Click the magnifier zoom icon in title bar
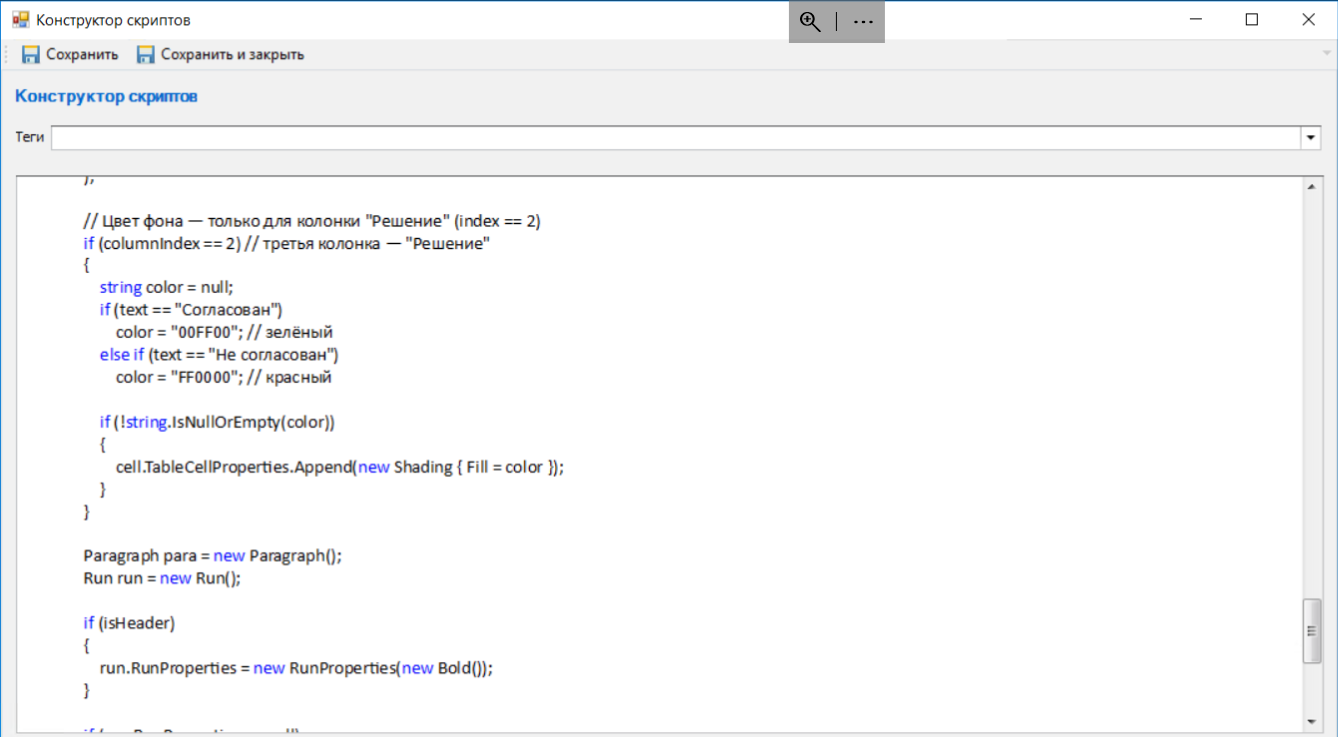1338x737 pixels. (810, 22)
